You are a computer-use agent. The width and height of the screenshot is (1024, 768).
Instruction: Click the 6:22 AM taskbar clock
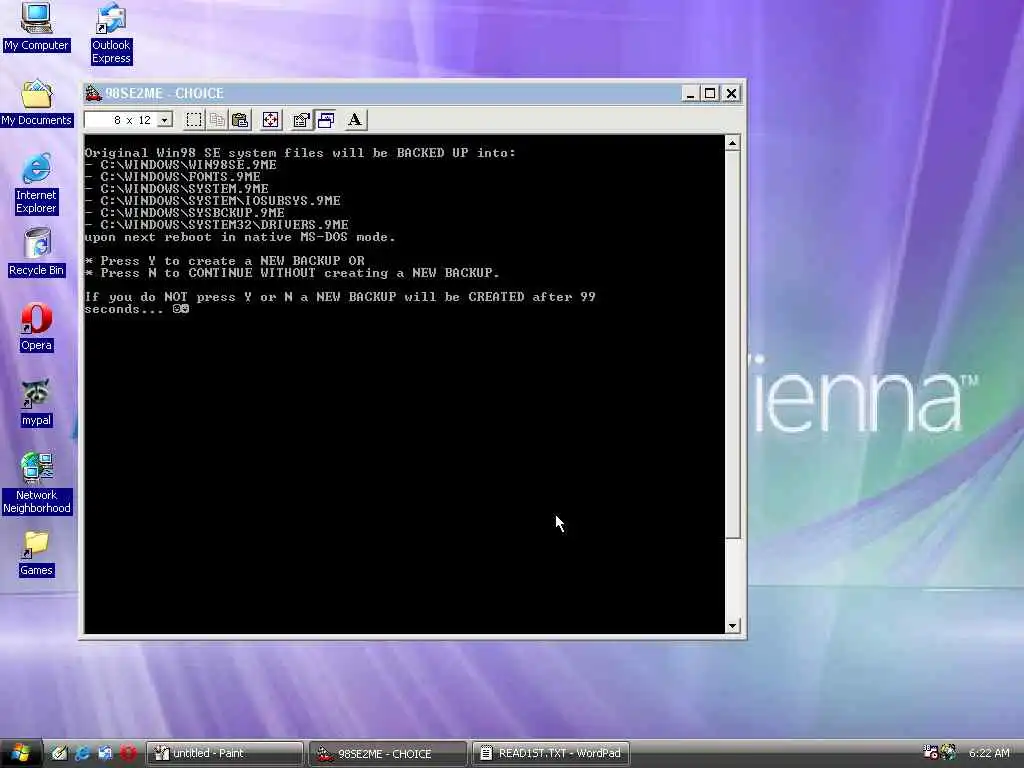click(989, 754)
